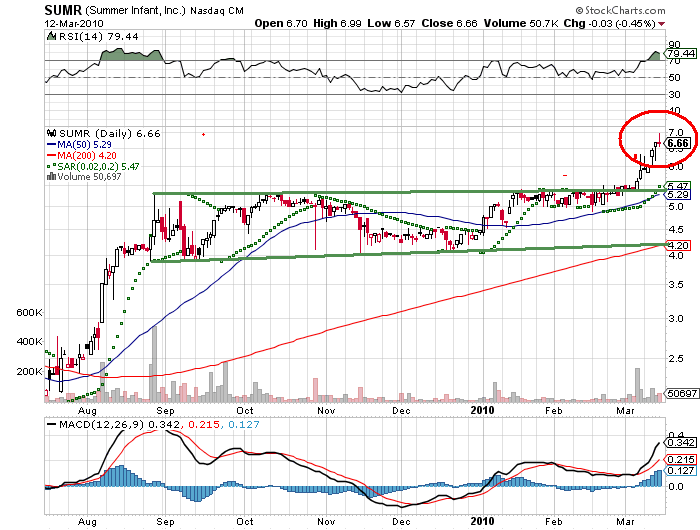Click the 50 level on RSI axis
Viewport: 700px width, 530px height.
pos(674,78)
